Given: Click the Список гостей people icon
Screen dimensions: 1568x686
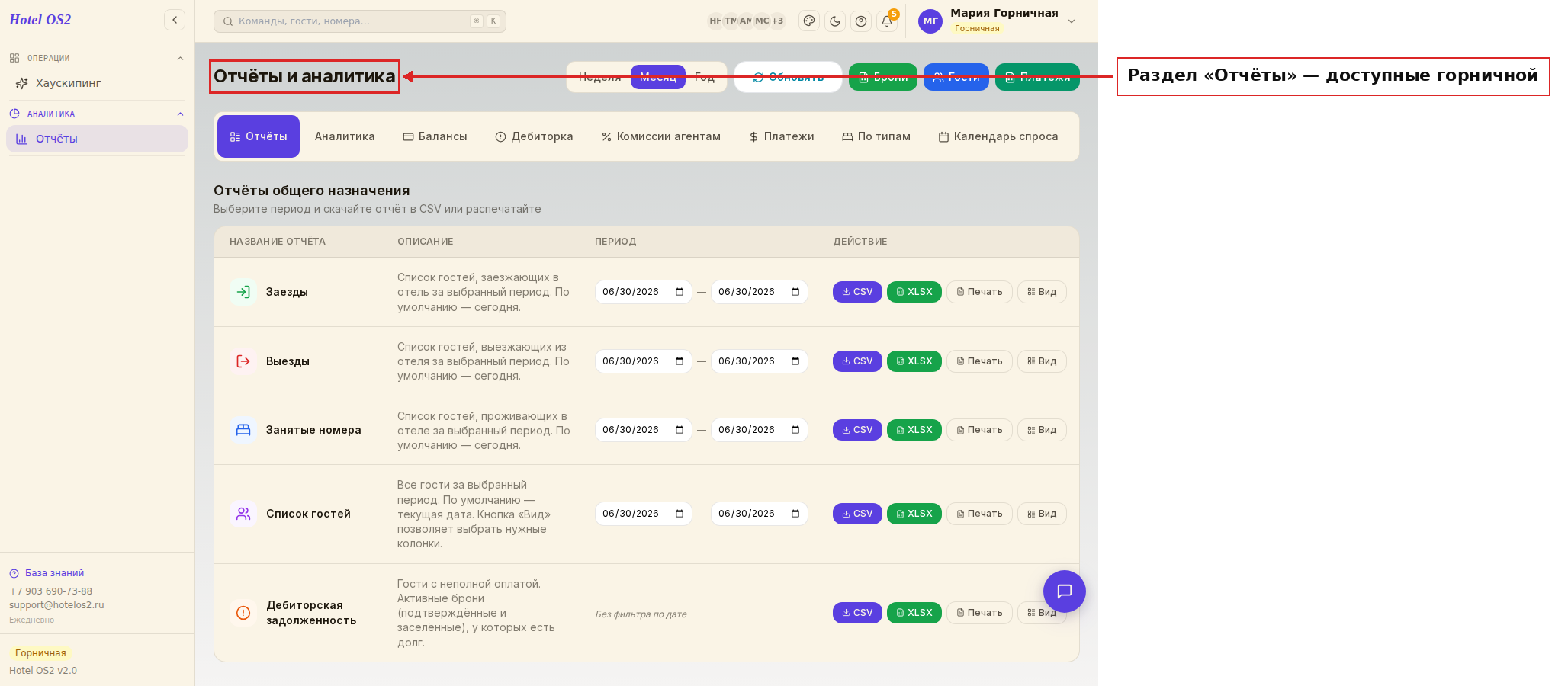Looking at the screenshot, I should point(243,514).
